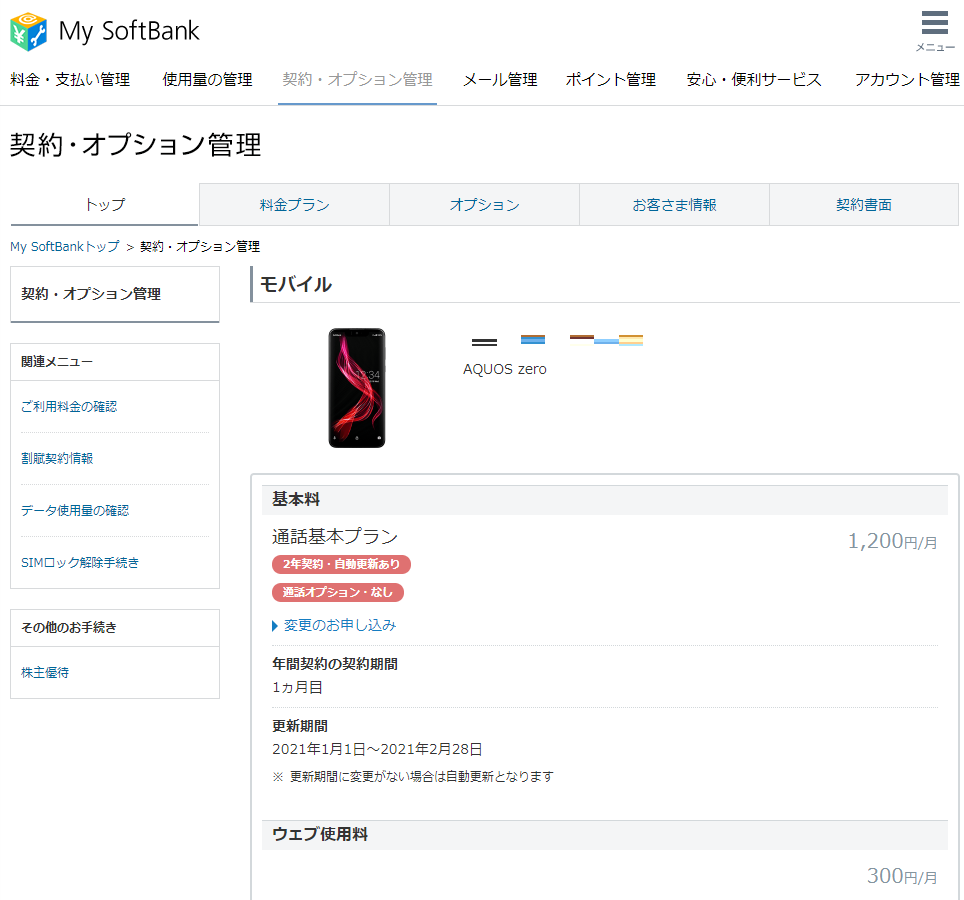Click the 通話オプション・なし badge
Viewport: 964px width, 900px height.
(x=338, y=592)
